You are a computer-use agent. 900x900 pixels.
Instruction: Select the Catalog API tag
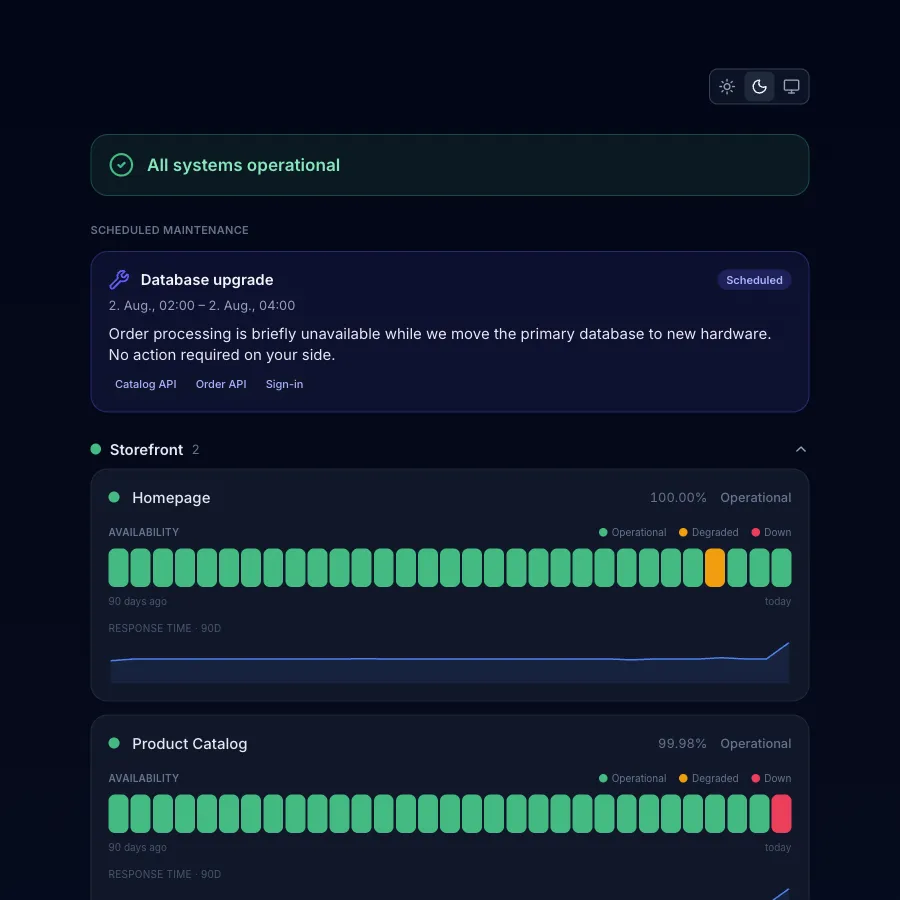(x=146, y=384)
